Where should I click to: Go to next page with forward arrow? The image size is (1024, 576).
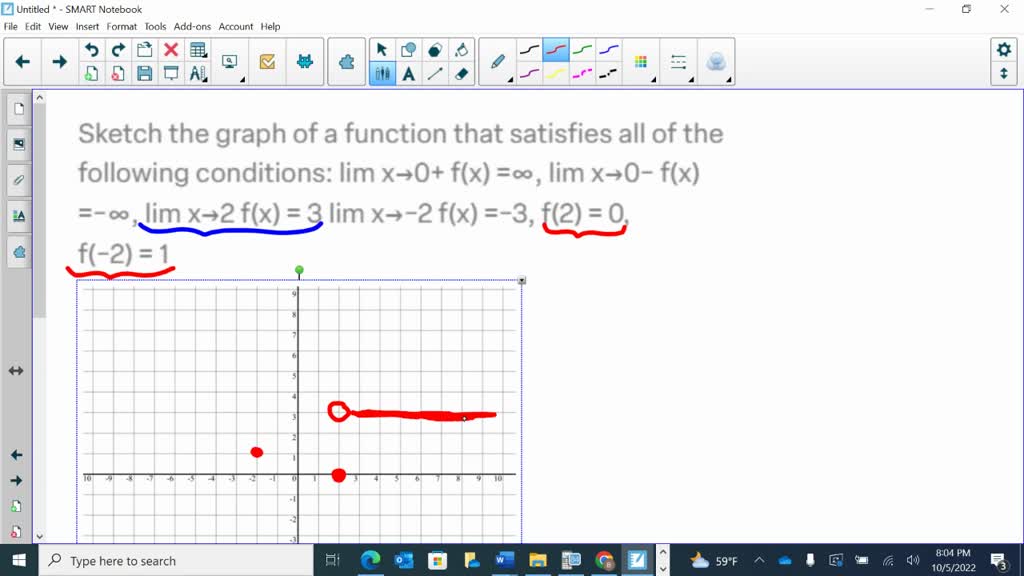tap(59, 60)
